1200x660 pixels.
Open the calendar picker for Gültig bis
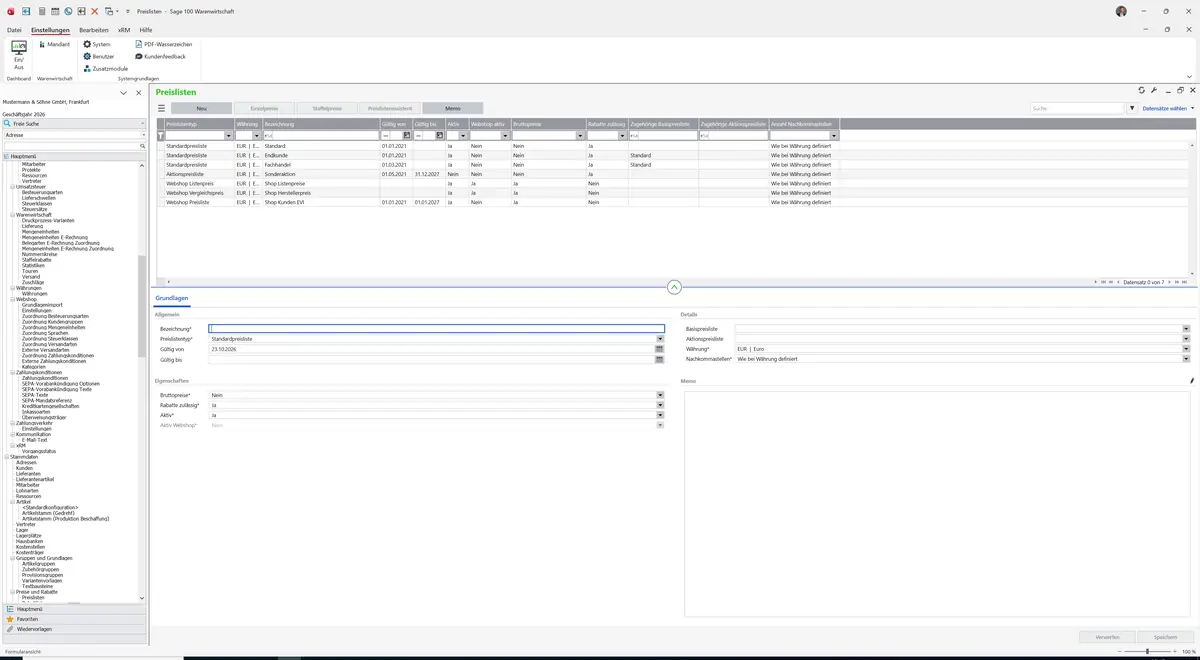(x=660, y=359)
